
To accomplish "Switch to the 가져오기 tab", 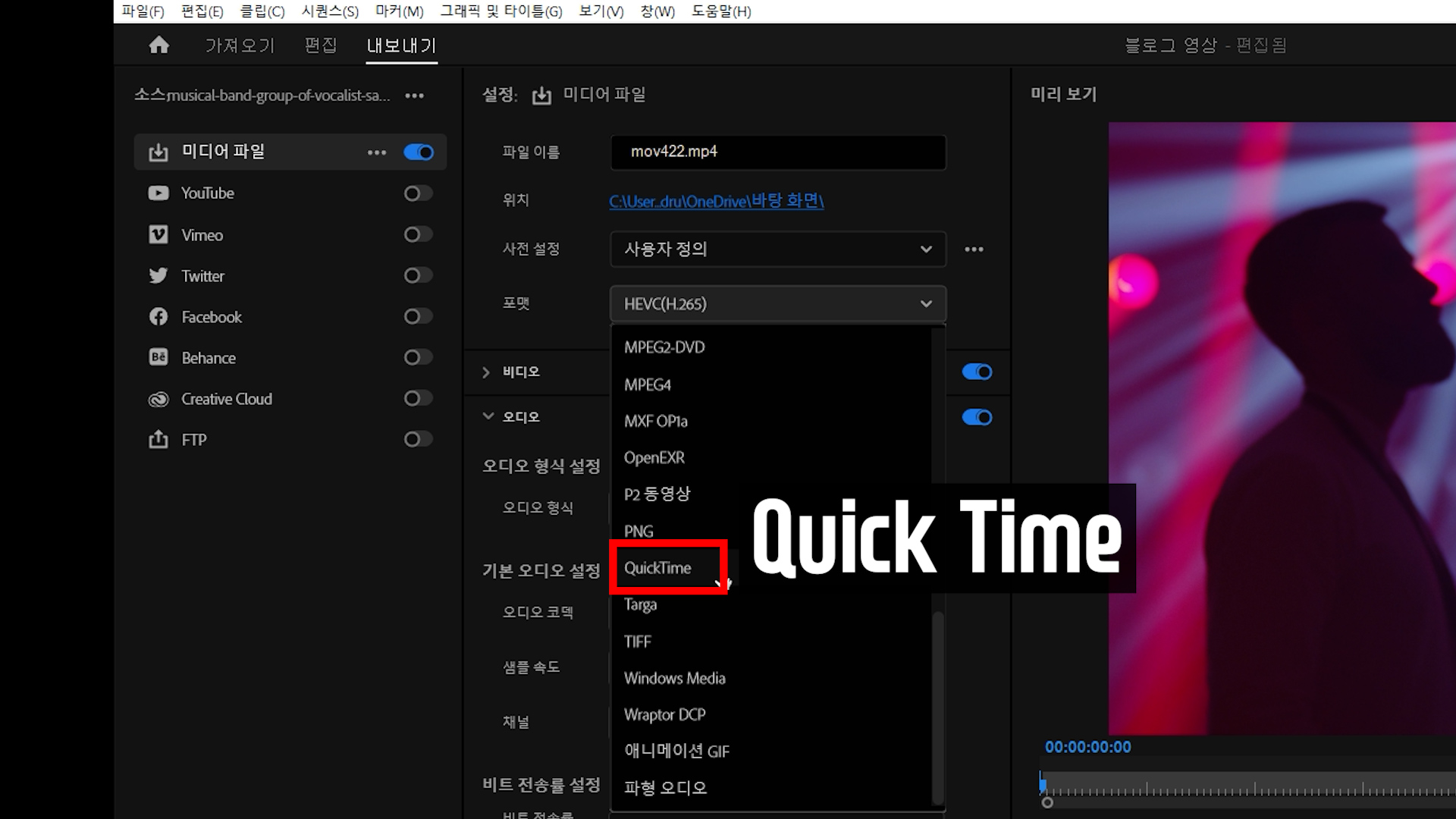I will coord(240,45).
